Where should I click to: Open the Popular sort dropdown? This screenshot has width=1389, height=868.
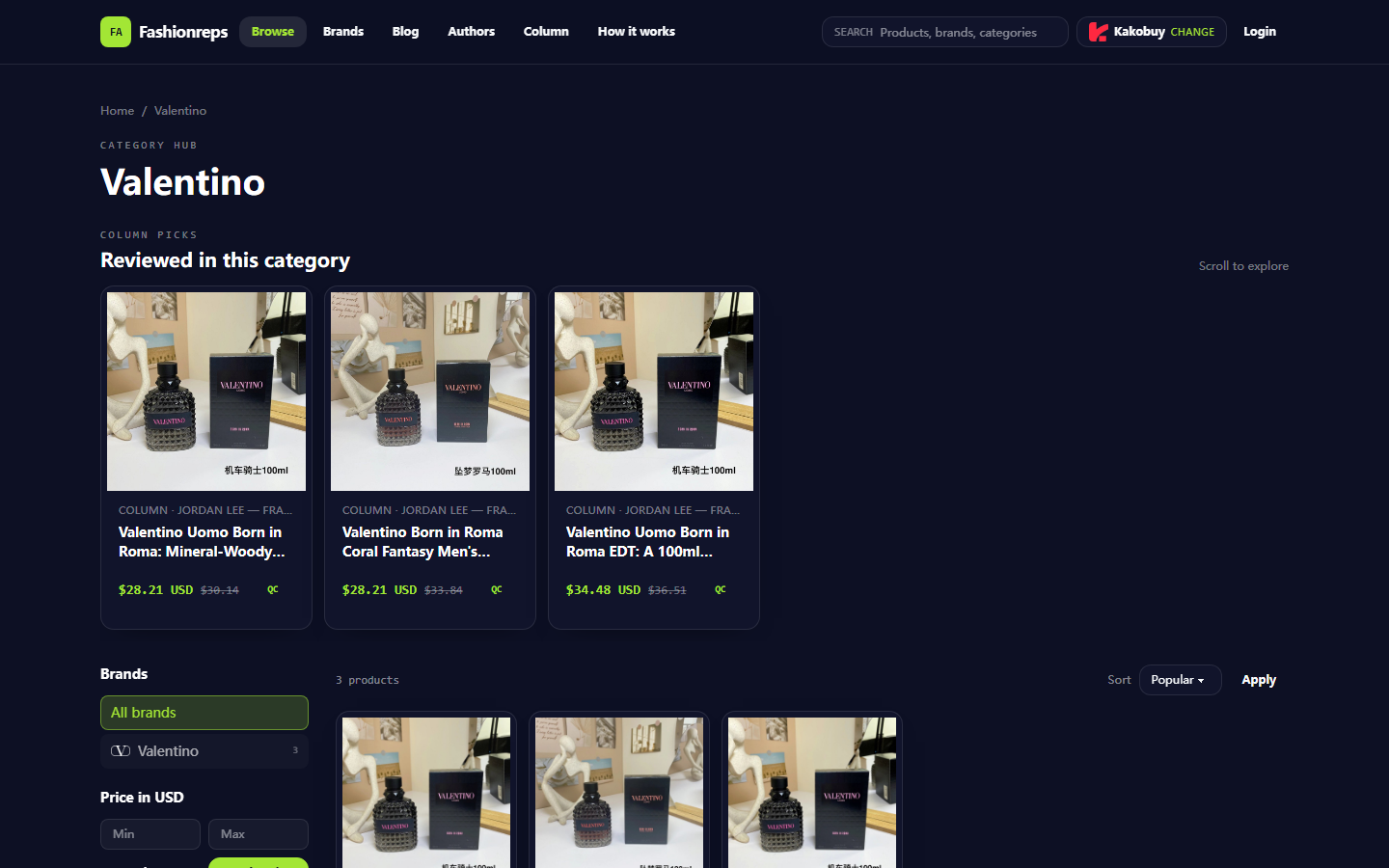pos(1180,680)
